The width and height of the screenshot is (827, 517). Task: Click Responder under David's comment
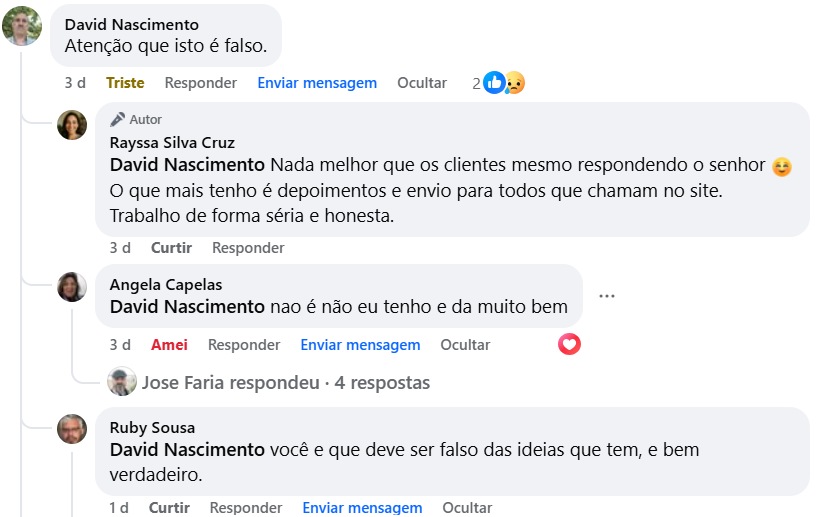tap(201, 83)
